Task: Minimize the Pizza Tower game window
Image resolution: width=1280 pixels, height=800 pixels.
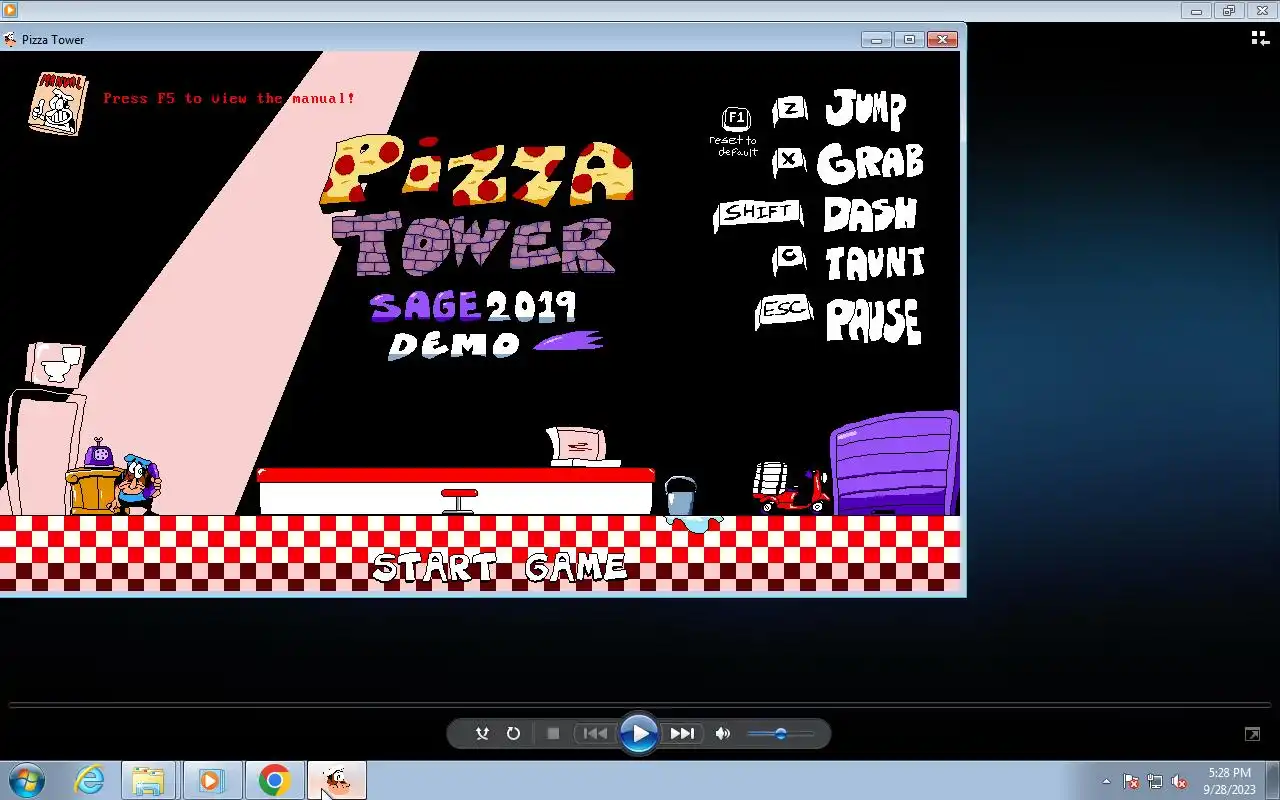Action: (x=876, y=40)
